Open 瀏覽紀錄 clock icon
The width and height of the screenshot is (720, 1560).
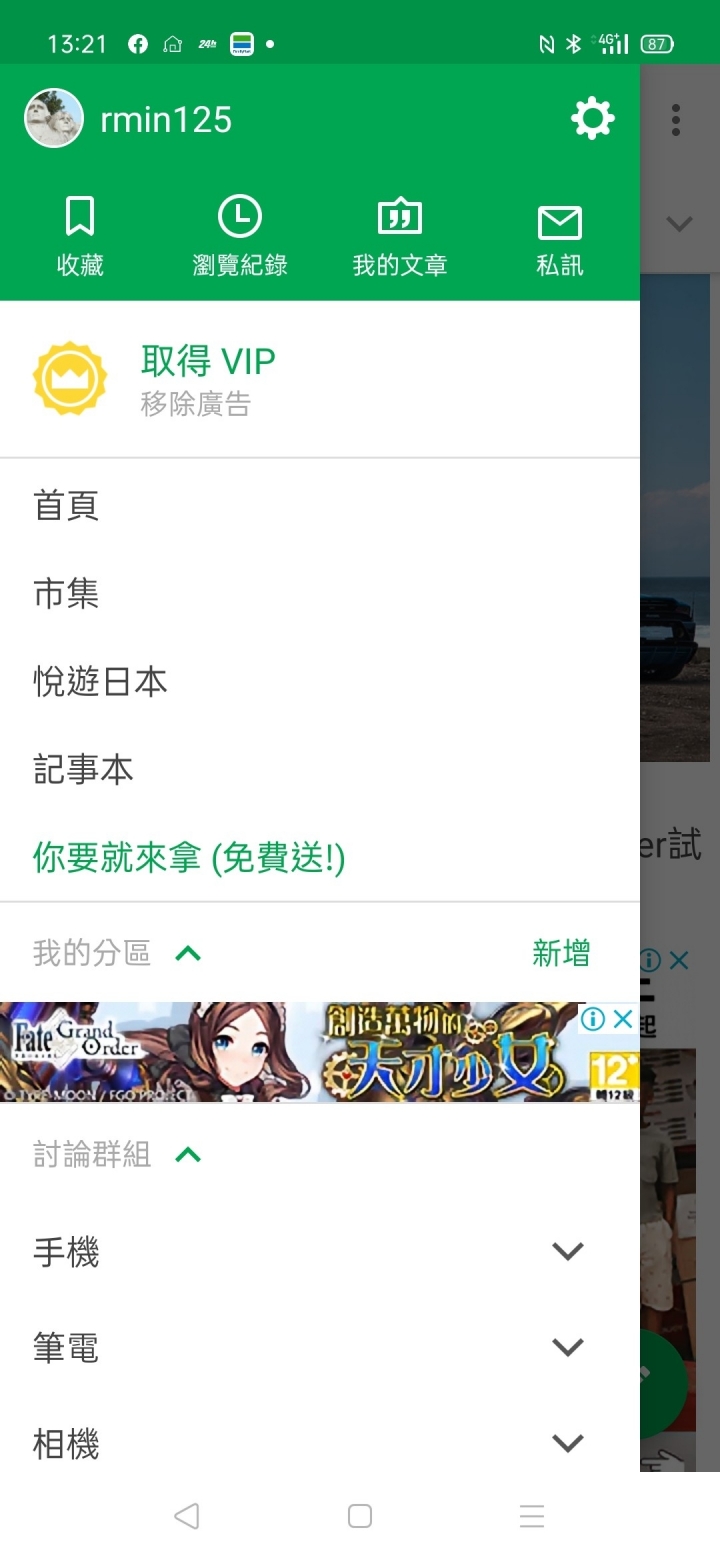tap(240, 216)
